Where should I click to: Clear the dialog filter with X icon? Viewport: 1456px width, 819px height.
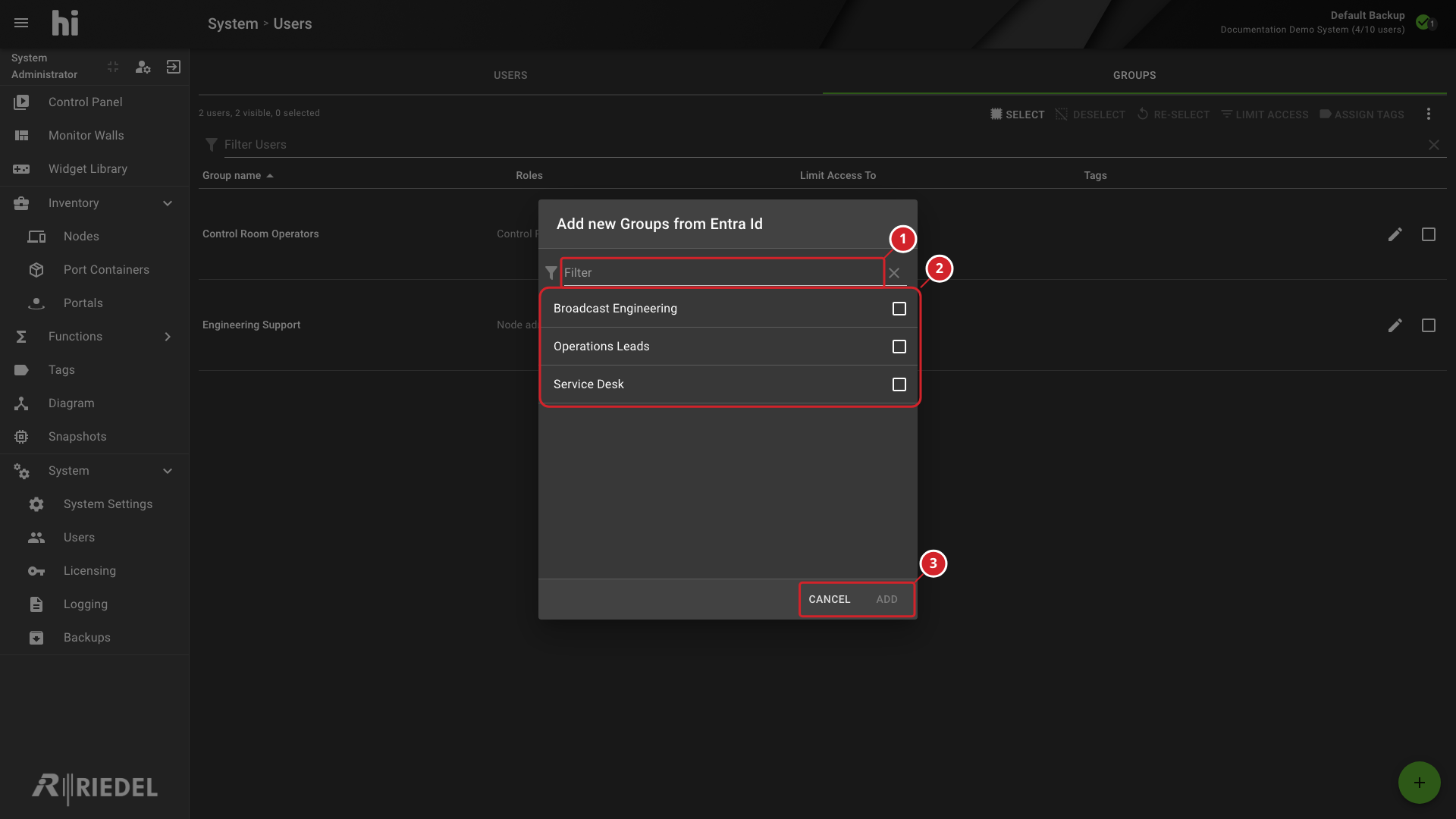click(x=894, y=273)
